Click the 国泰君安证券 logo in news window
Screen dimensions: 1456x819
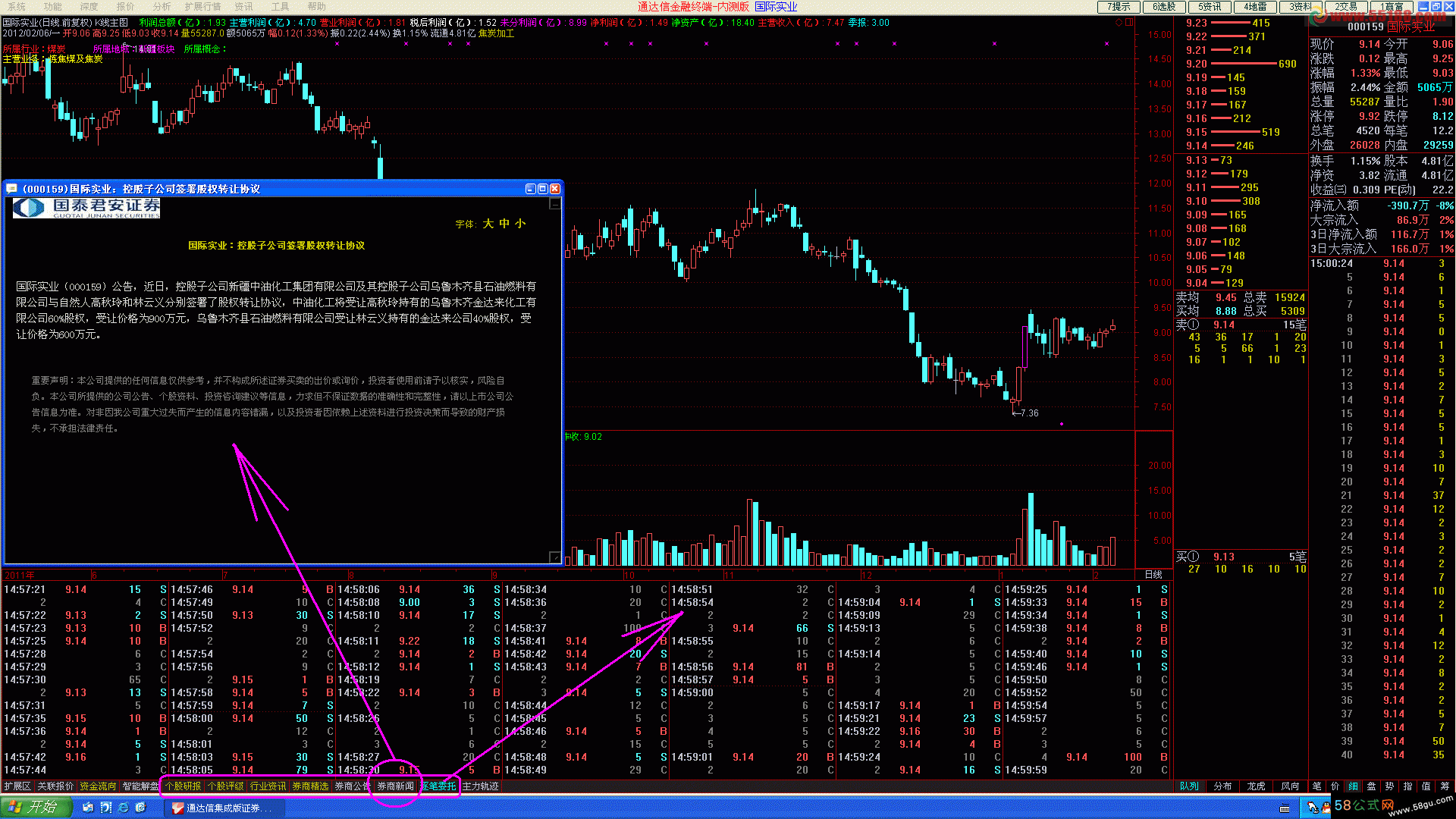click(86, 208)
